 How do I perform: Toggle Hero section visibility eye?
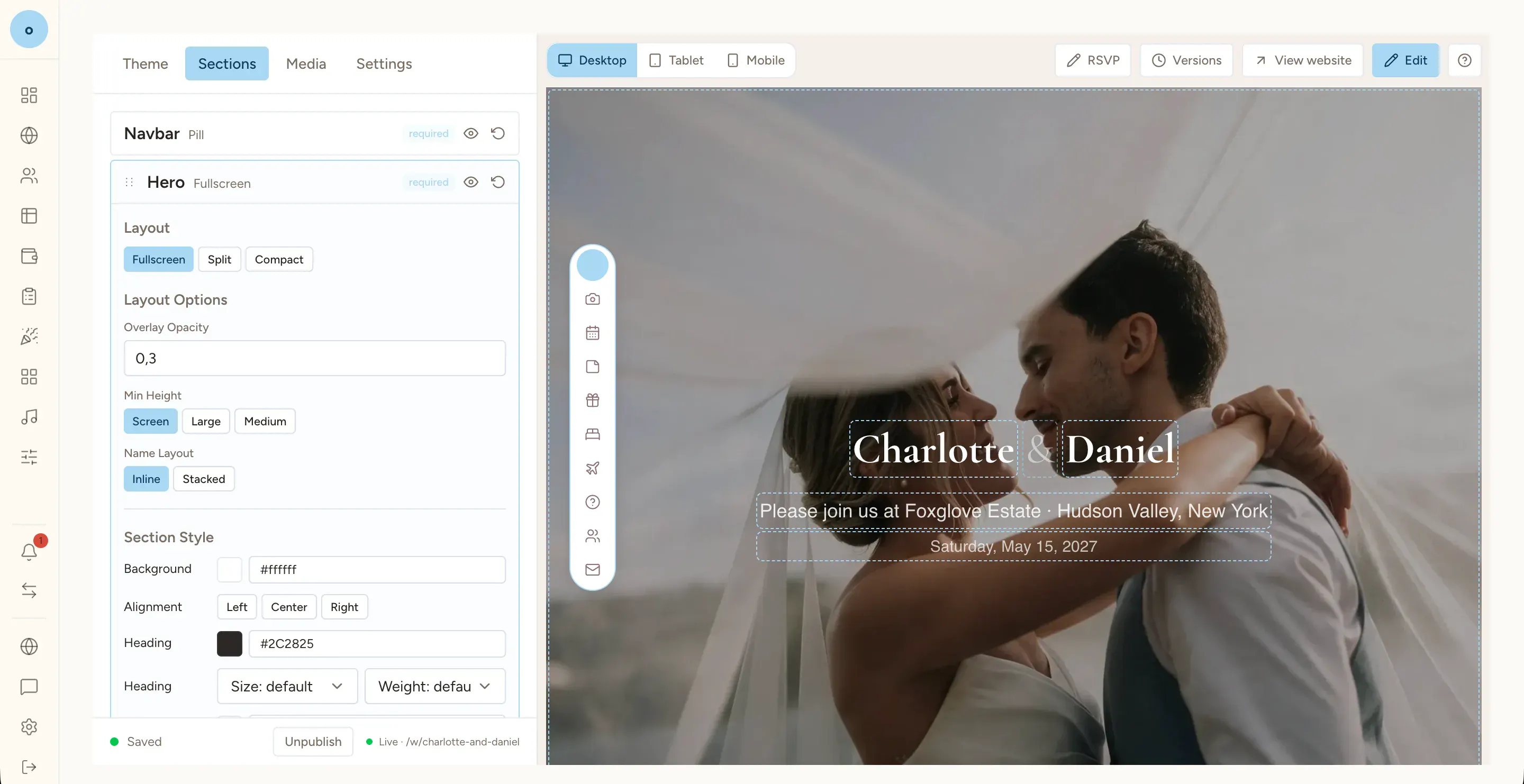[471, 182]
